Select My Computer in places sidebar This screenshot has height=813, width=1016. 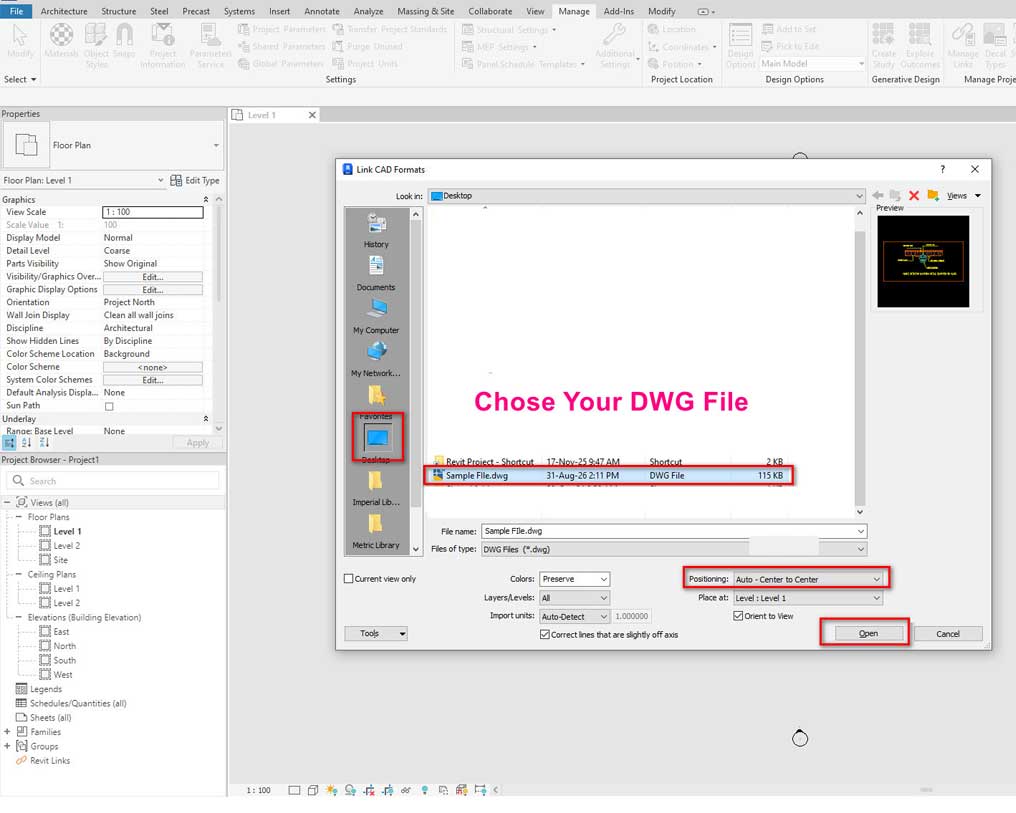point(376,316)
